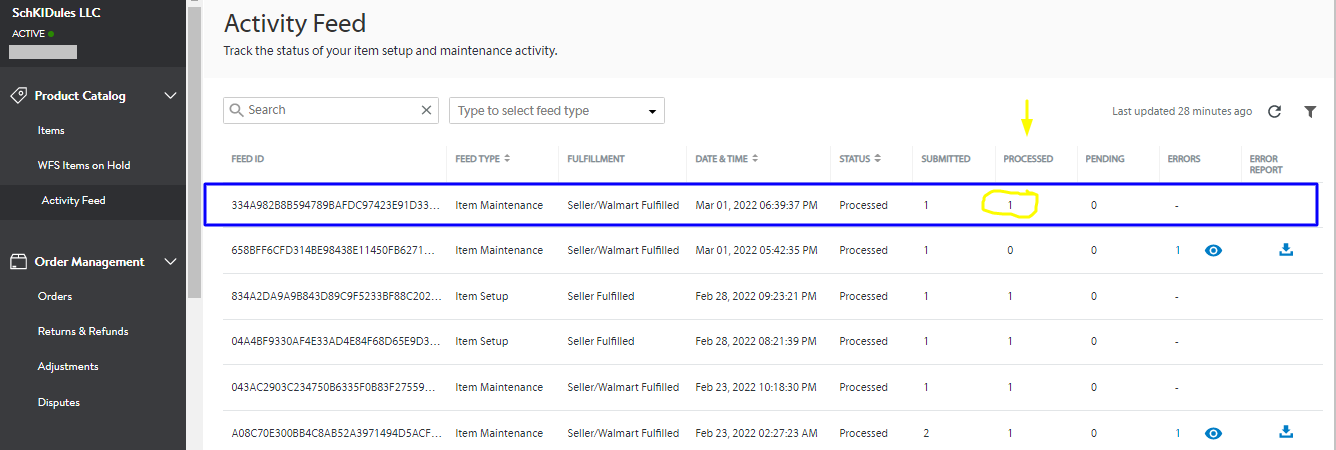The image size is (1336, 450).
Task: Collapse the Order Management section chevron
Action: tap(170, 262)
